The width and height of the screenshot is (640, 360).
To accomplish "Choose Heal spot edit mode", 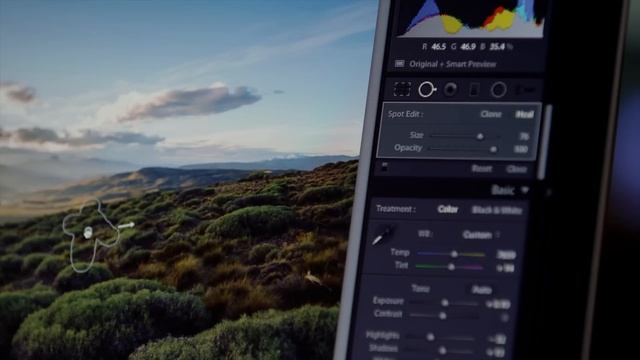I will click(x=524, y=115).
